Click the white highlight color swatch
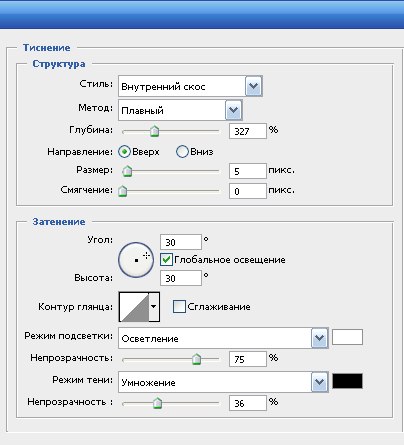Viewport: 404px width, 445px height. 347,337
